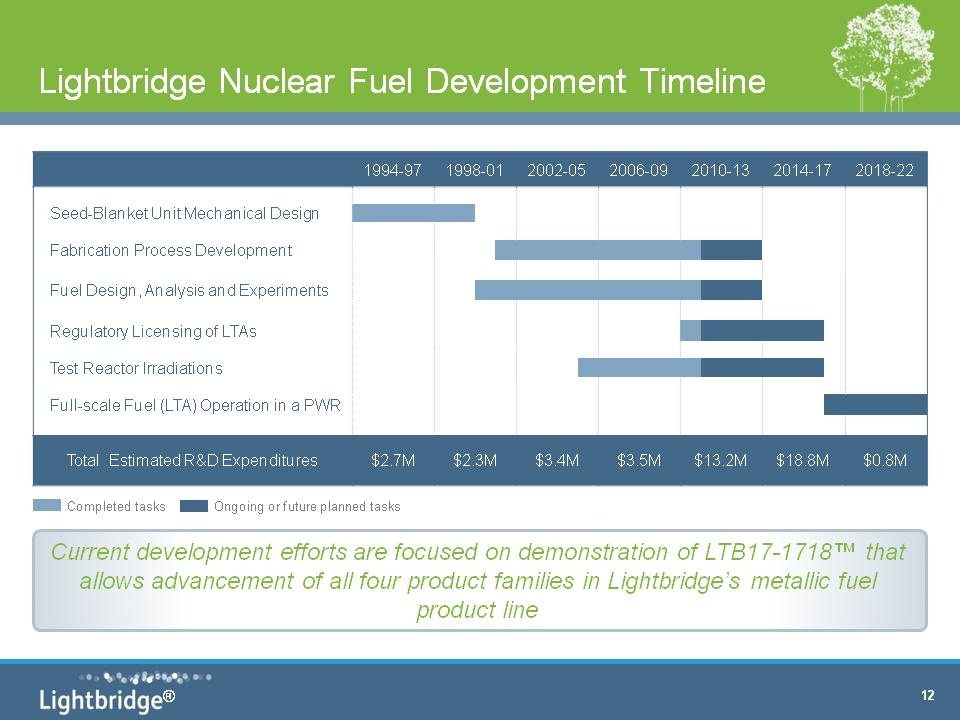This screenshot has width=960, height=720.
Task: Click the Ongoing or future planned tasks swatch
Action: (x=194, y=506)
